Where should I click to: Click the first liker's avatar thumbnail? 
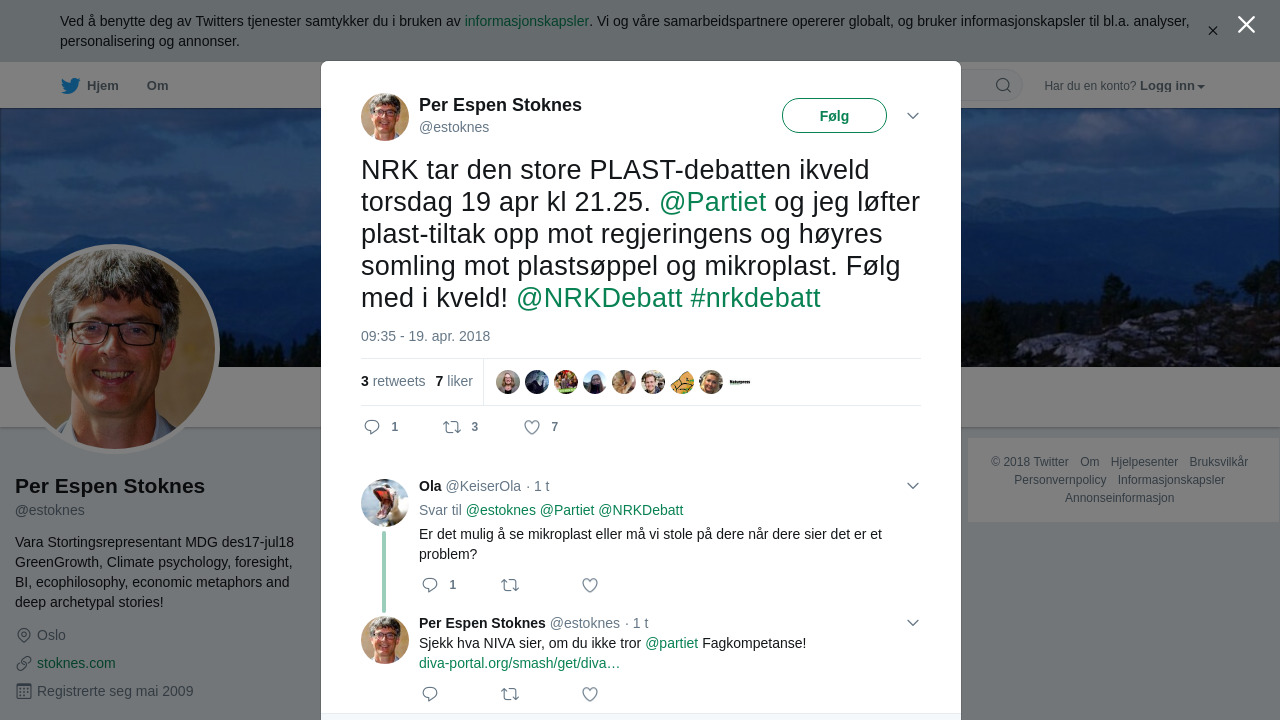coord(508,382)
